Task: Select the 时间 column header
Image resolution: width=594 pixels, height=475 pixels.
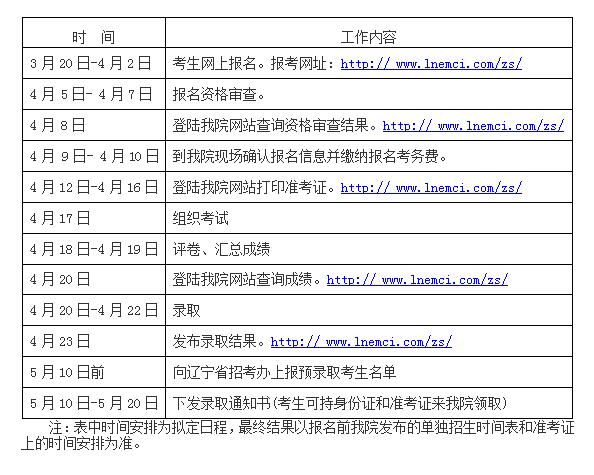Action: pos(94,37)
